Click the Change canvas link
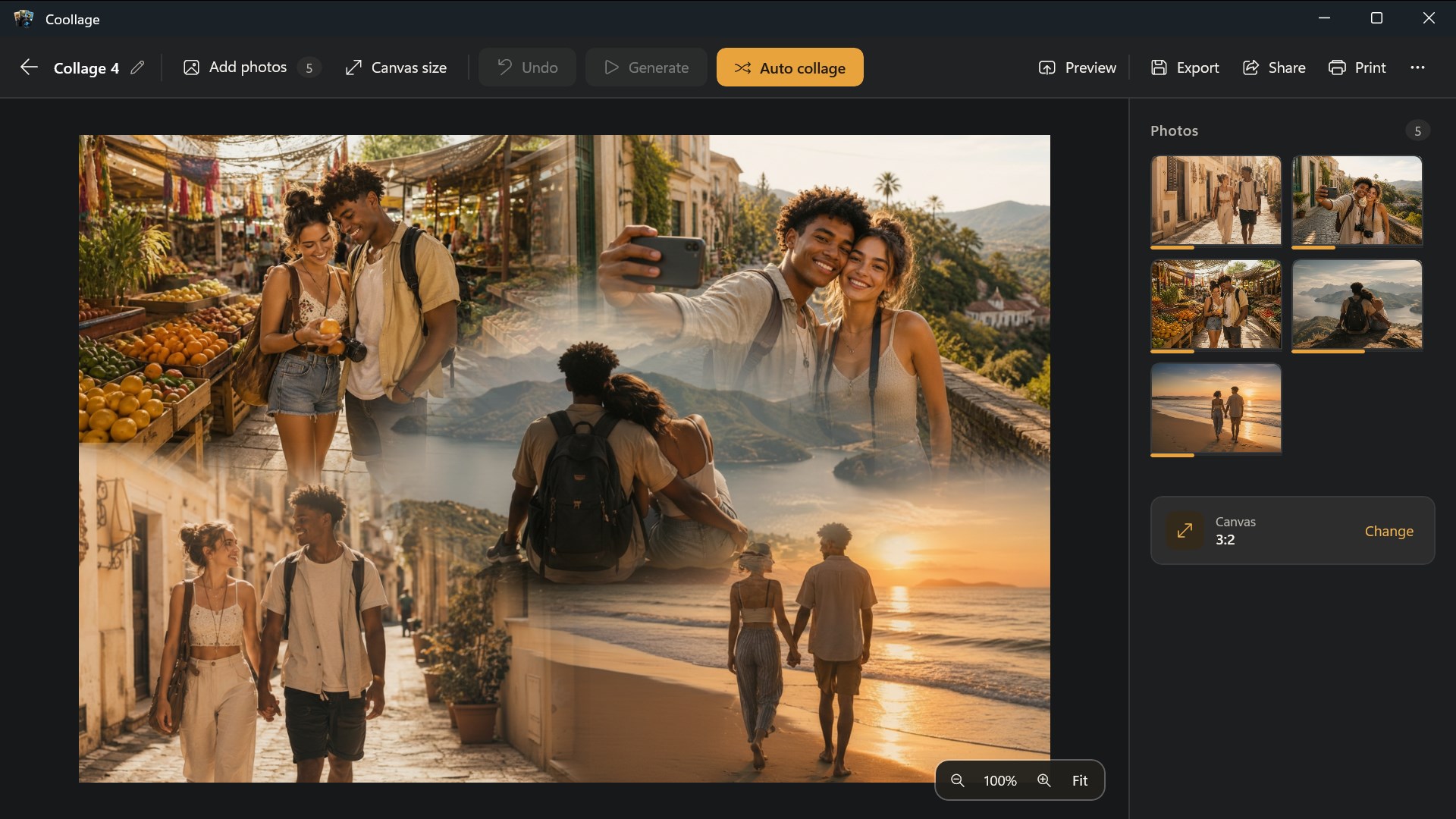 (1389, 531)
